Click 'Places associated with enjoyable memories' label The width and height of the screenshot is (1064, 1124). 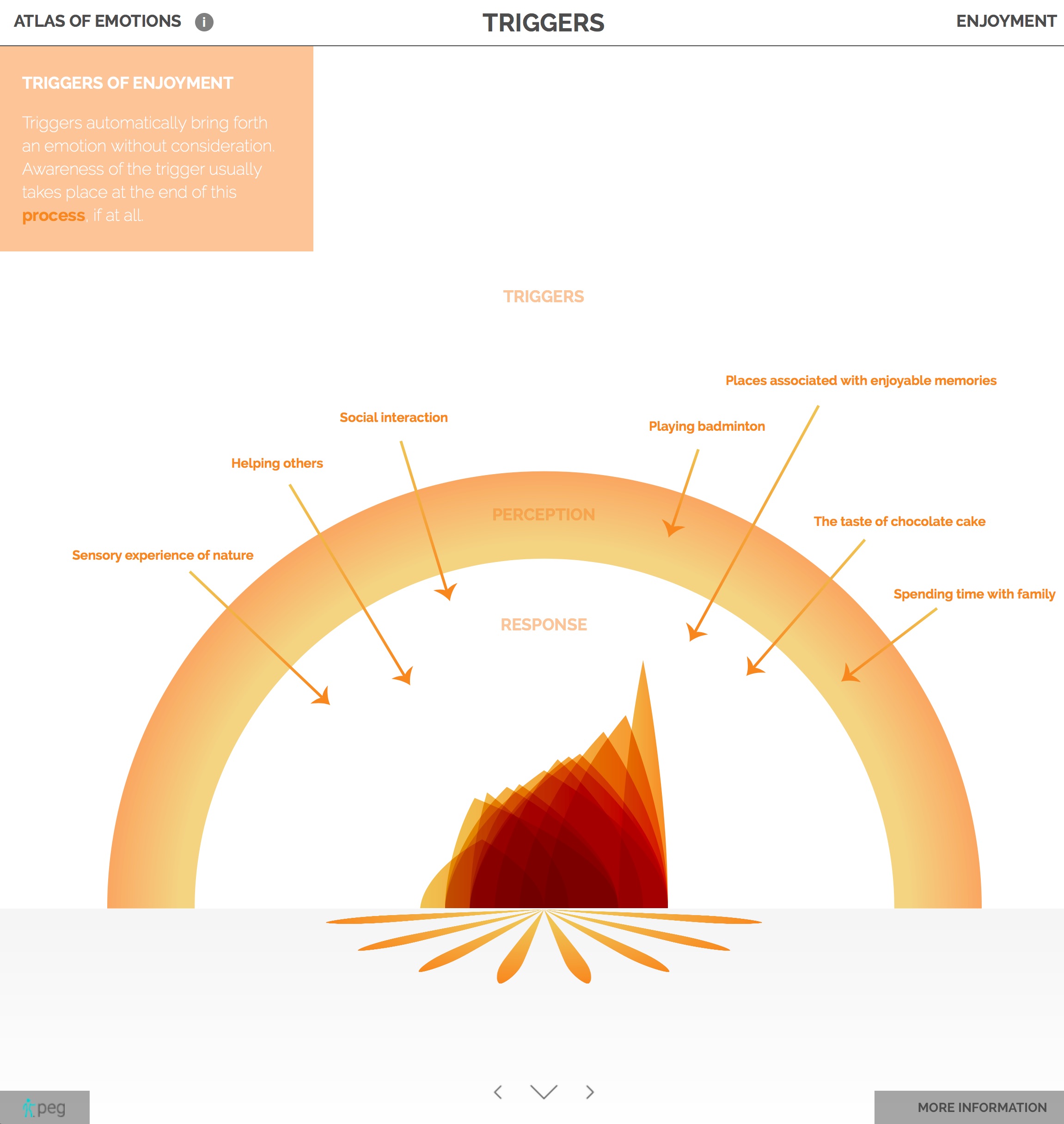[860, 380]
